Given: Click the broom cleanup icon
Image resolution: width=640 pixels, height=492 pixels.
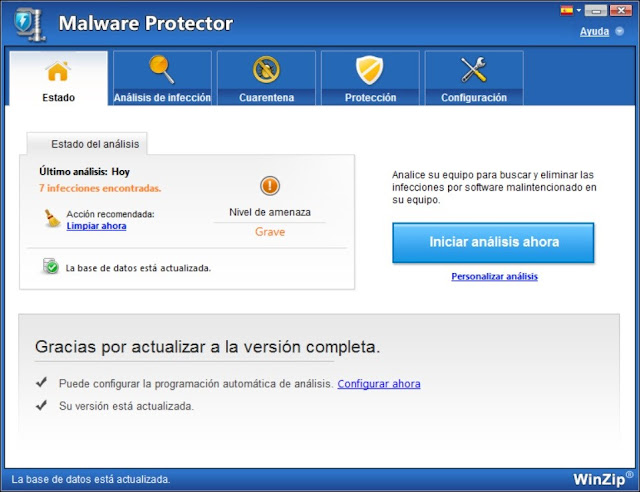Looking at the screenshot, I should click(x=52, y=218).
